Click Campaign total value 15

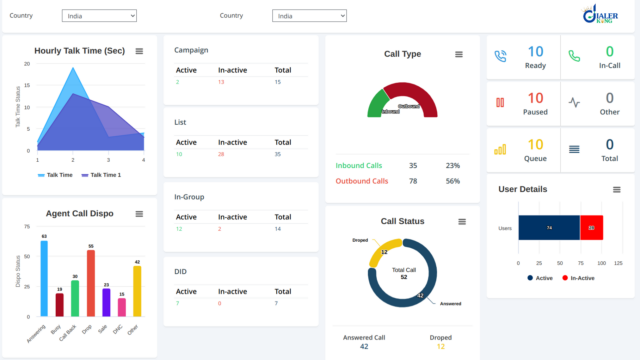point(278,82)
